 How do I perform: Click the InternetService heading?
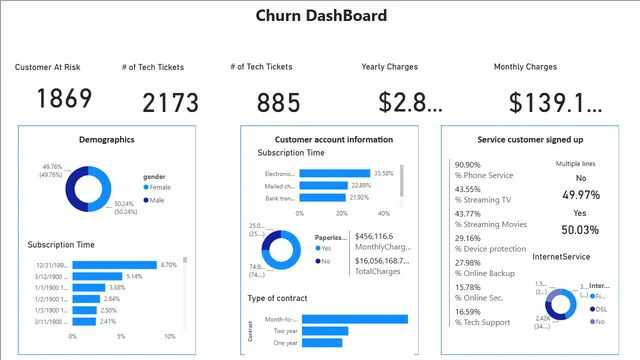pos(561,257)
